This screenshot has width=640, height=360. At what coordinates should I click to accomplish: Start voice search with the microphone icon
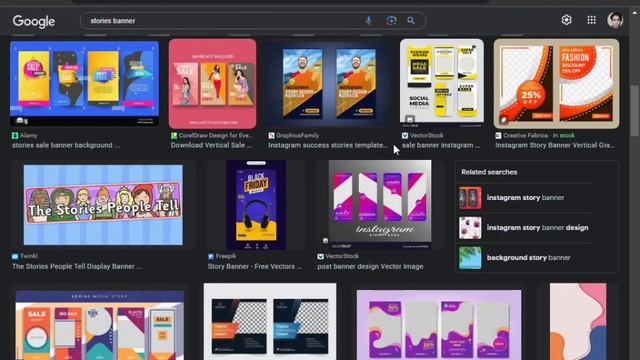click(369, 20)
